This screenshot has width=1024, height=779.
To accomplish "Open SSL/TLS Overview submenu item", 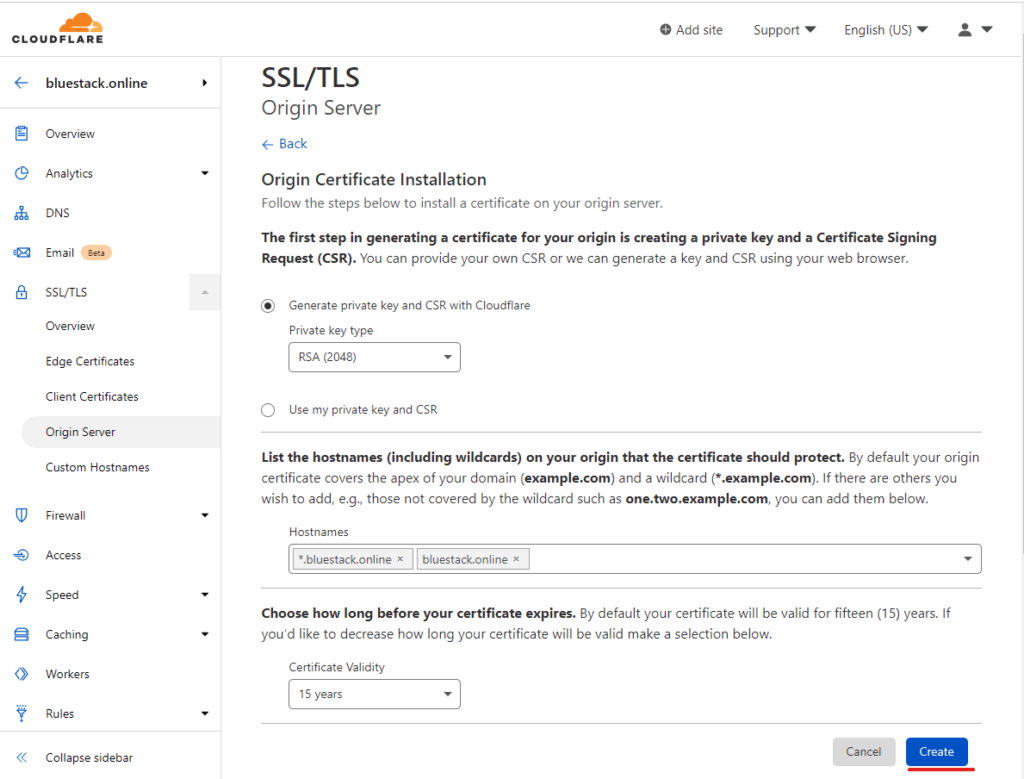I will (x=70, y=326).
